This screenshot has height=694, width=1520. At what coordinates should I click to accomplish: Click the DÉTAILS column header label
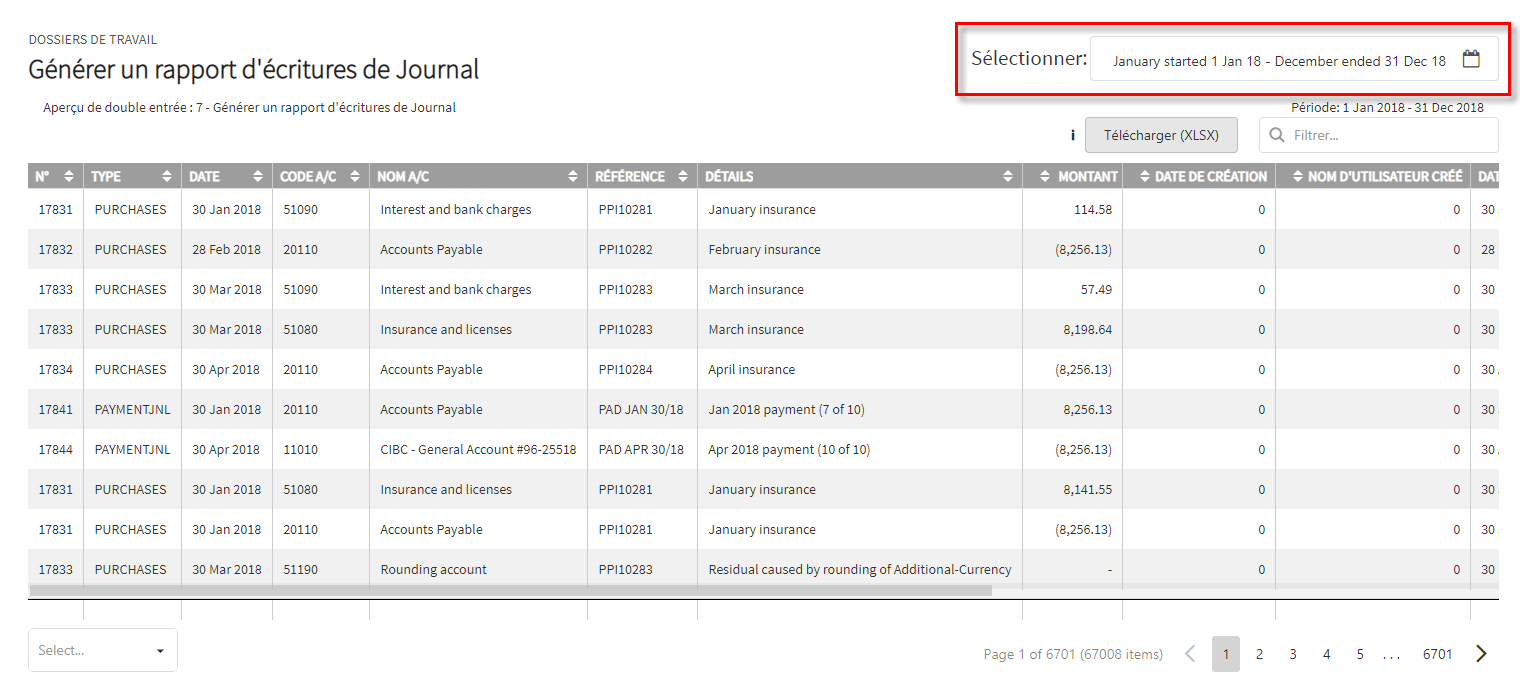(729, 176)
